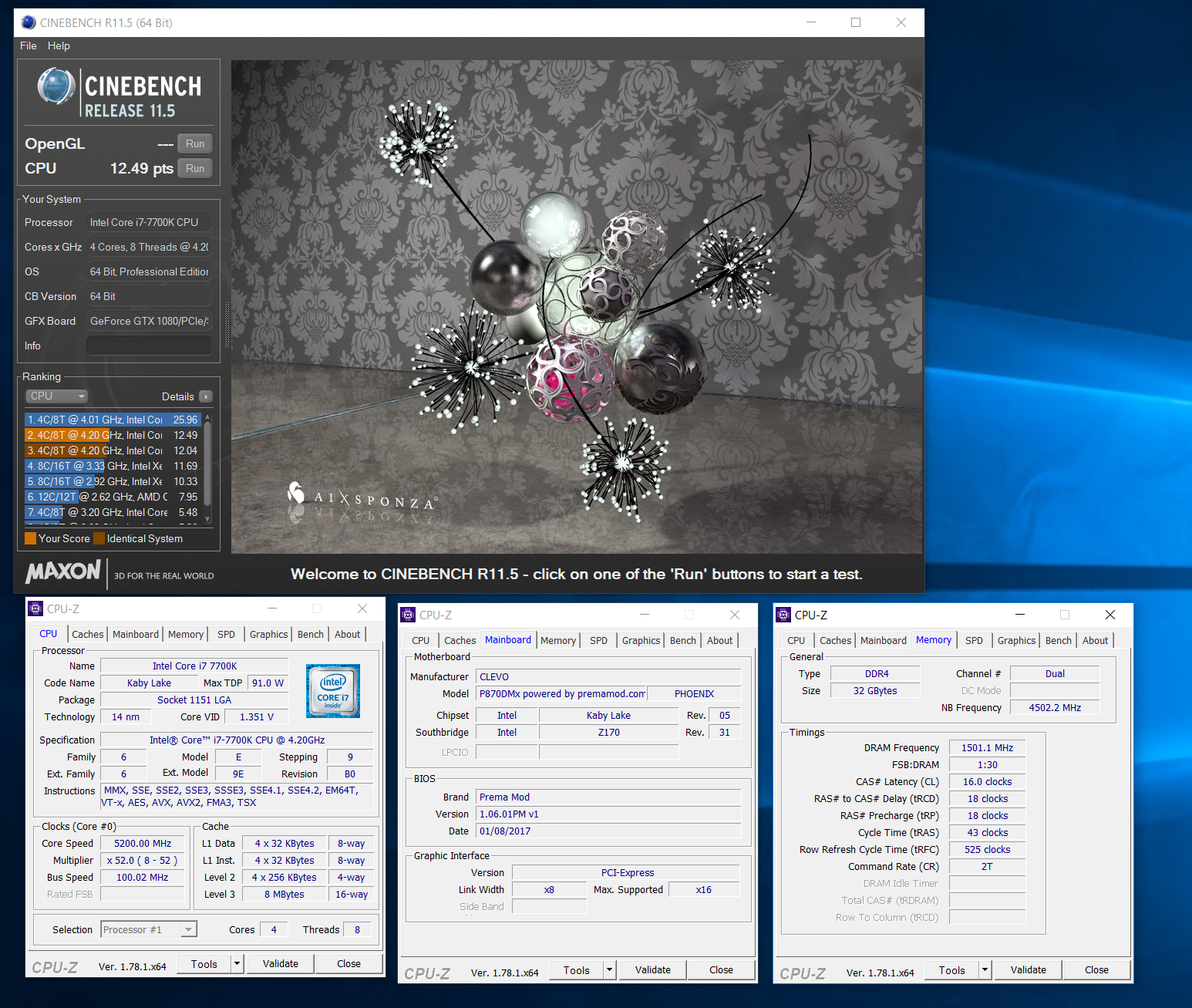The image size is (1192, 1008).
Task: Select ranking row 2 scoring 12.49
Action: tap(113, 435)
